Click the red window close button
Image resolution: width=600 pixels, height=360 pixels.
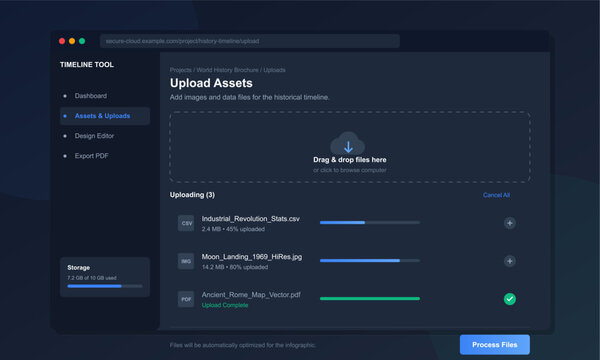click(x=62, y=41)
